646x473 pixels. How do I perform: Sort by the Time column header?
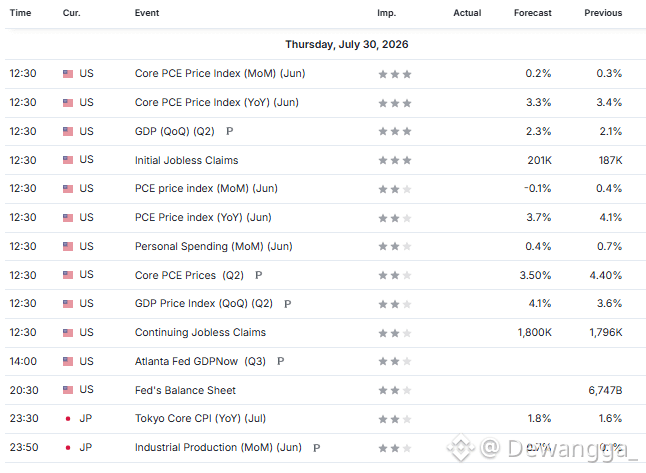(20, 13)
